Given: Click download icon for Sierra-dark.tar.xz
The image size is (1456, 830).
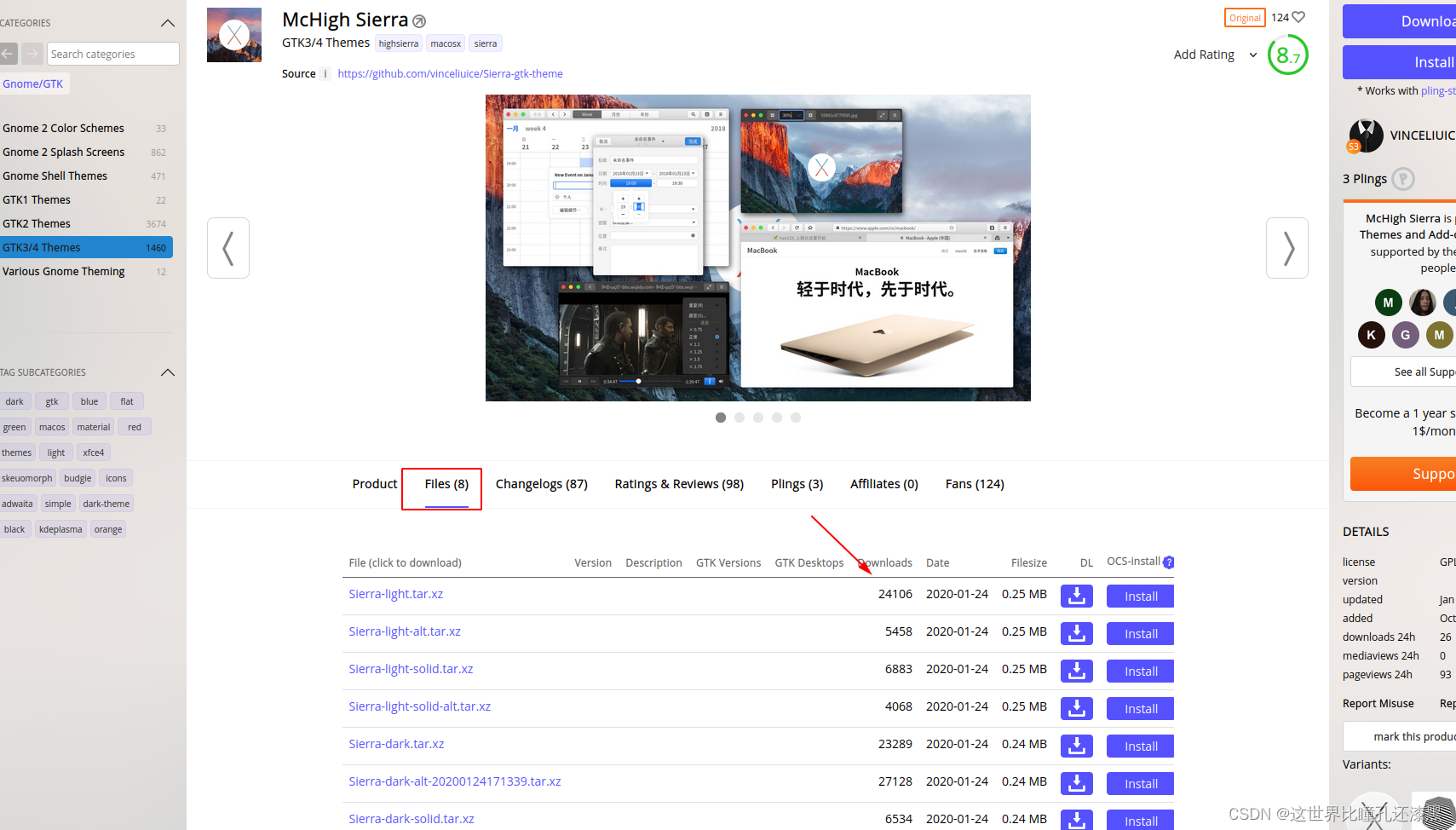Looking at the screenshot, I should coord(1076,746).
